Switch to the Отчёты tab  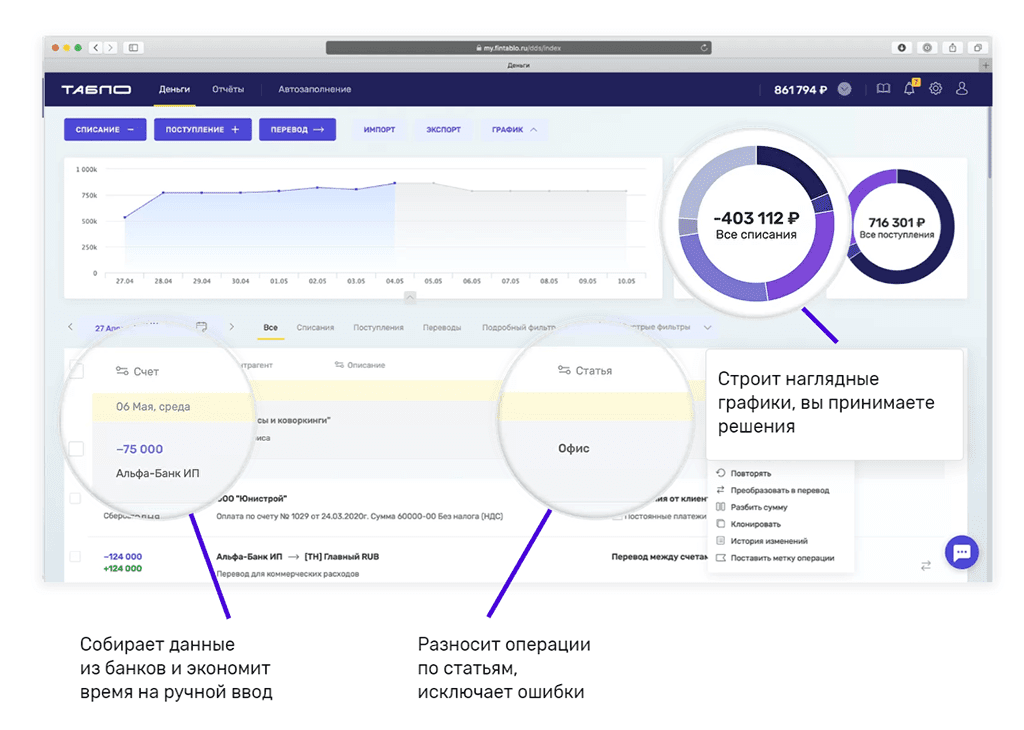pyautogui.click(x=228, y=89)
